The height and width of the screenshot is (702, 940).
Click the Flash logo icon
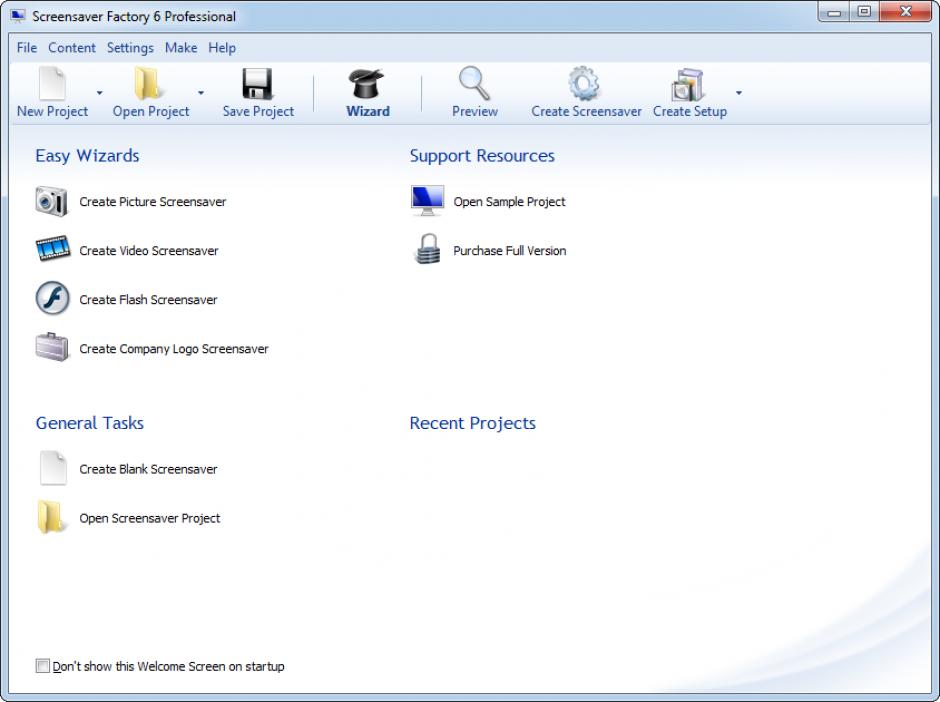(53, 298)
